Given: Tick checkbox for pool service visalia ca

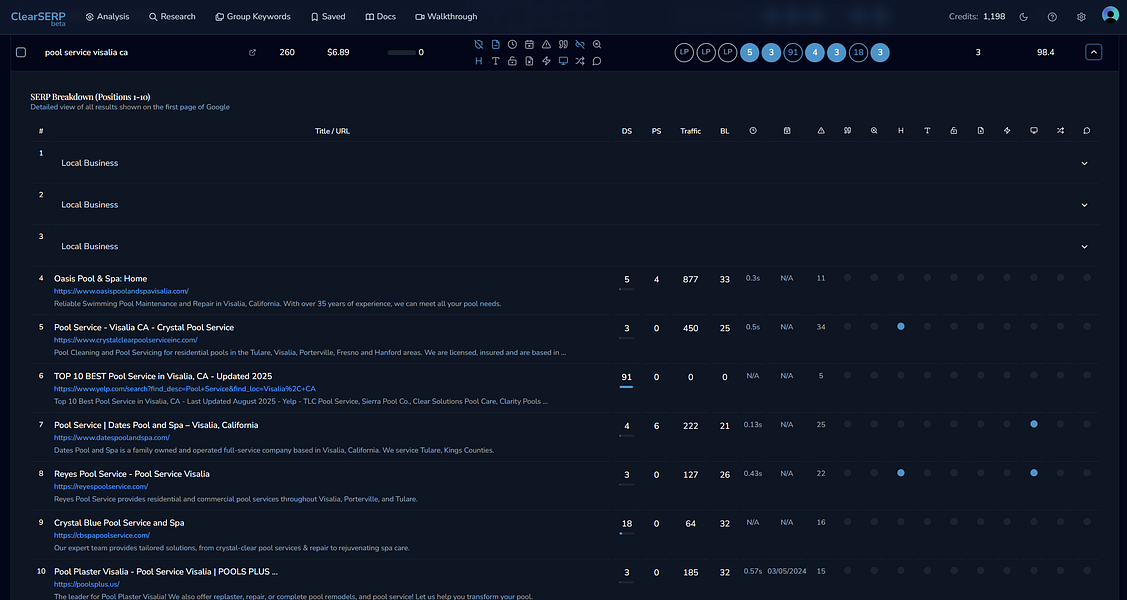Looking at the screenshot, I should tap(21, 52).
